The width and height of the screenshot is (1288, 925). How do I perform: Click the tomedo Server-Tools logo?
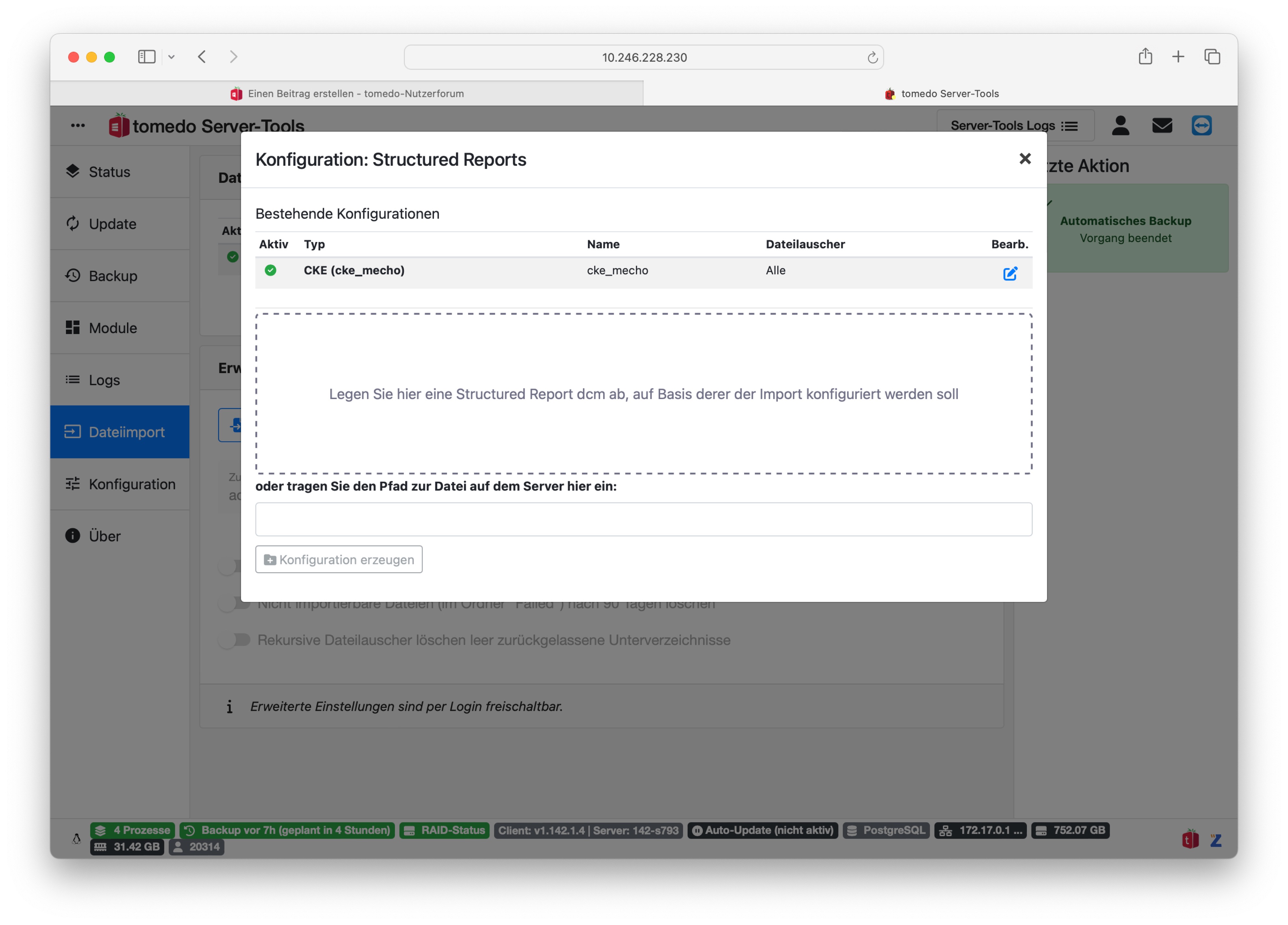(206, 125)
